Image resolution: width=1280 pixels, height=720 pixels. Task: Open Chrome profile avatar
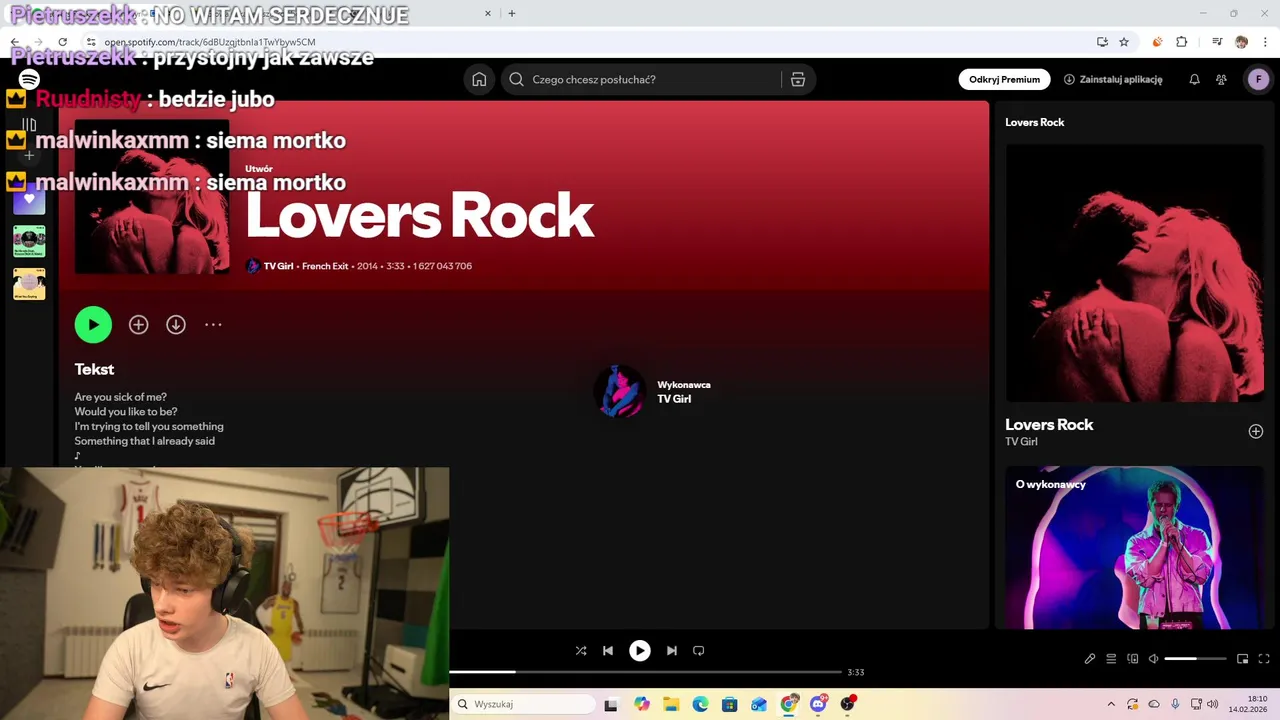point(1242,42)
